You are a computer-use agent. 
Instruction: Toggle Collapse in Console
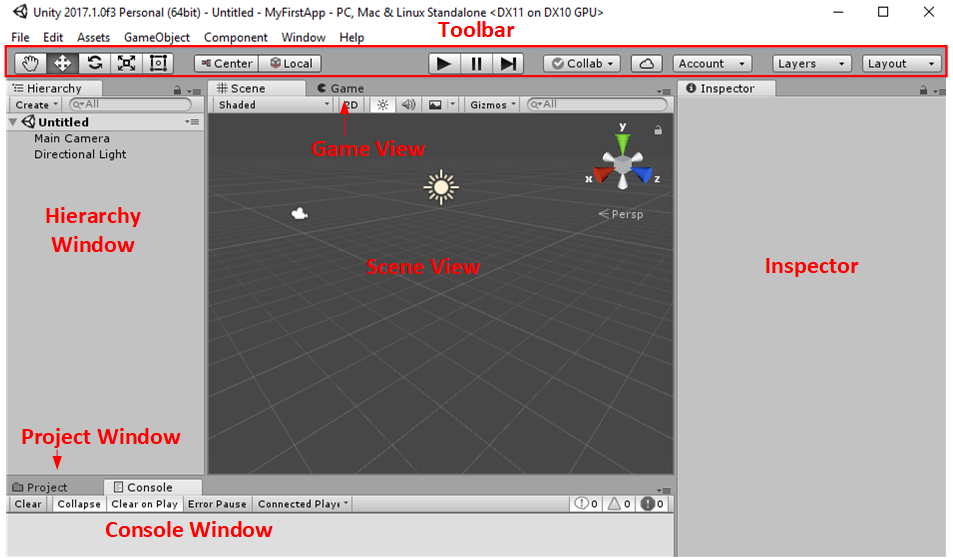pos(79,504)
